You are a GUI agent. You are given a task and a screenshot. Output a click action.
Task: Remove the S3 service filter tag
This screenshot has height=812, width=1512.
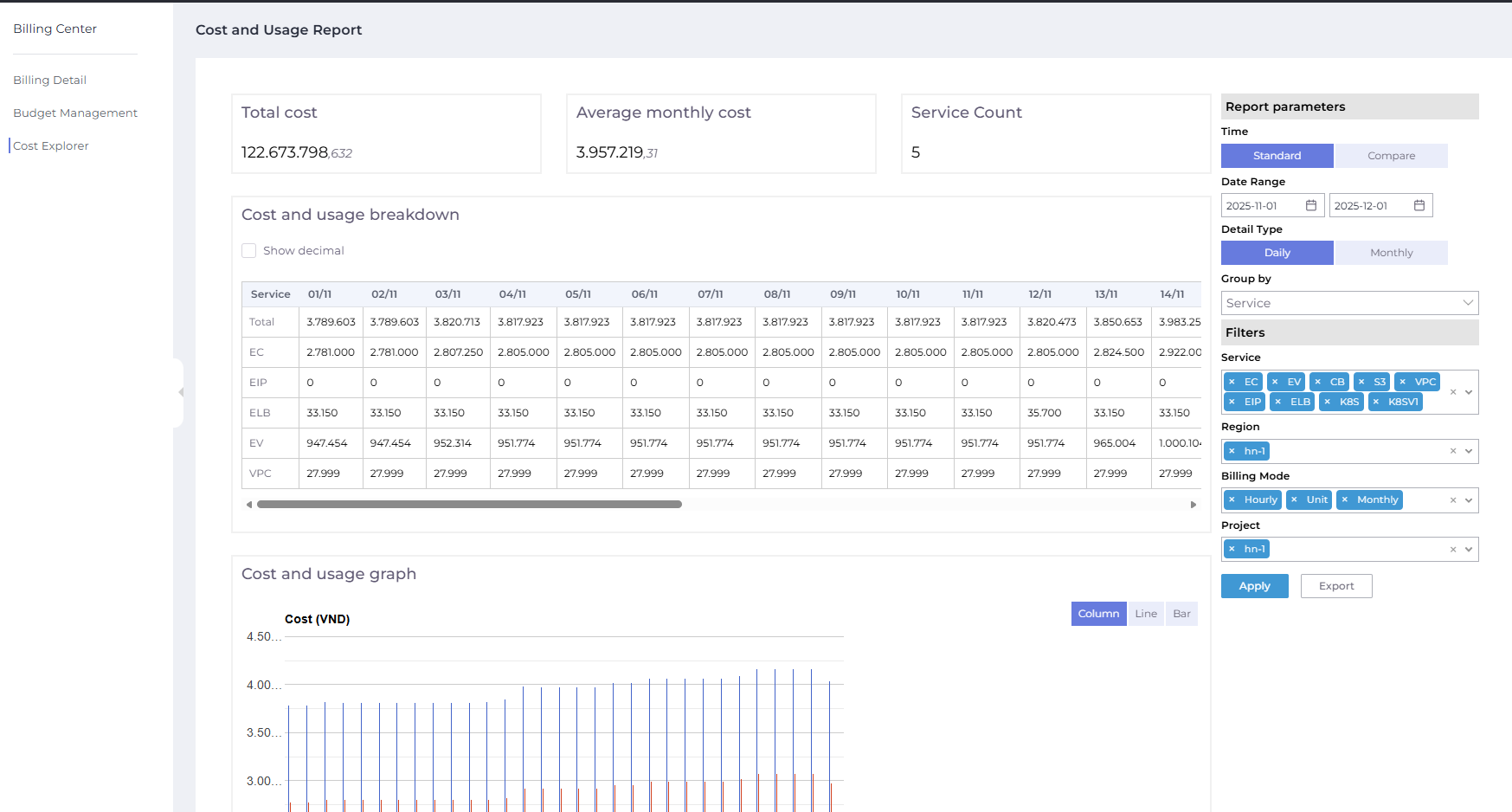pos(1361,382)
